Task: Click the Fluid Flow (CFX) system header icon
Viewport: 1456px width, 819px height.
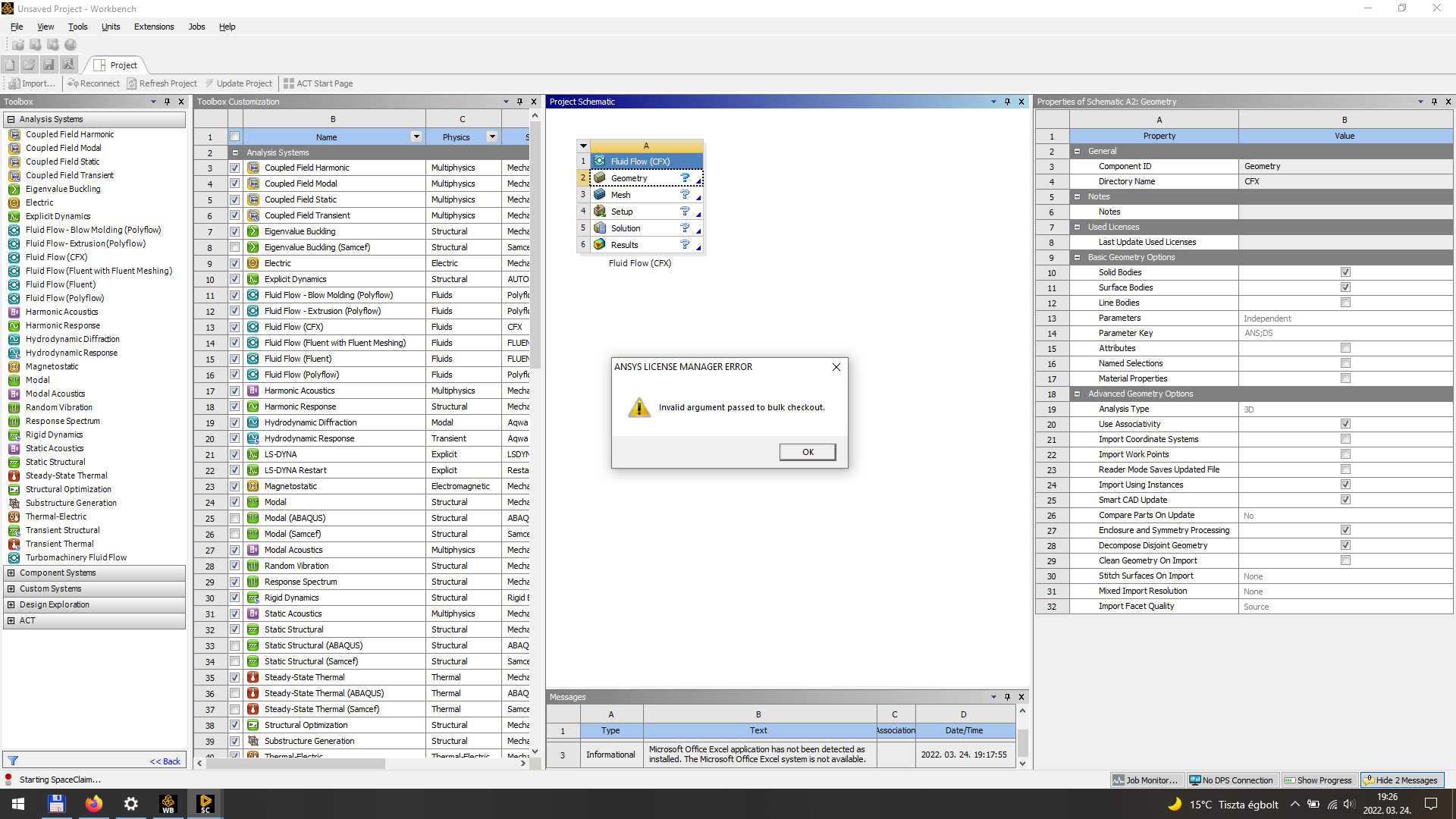Action: [599, 161]
